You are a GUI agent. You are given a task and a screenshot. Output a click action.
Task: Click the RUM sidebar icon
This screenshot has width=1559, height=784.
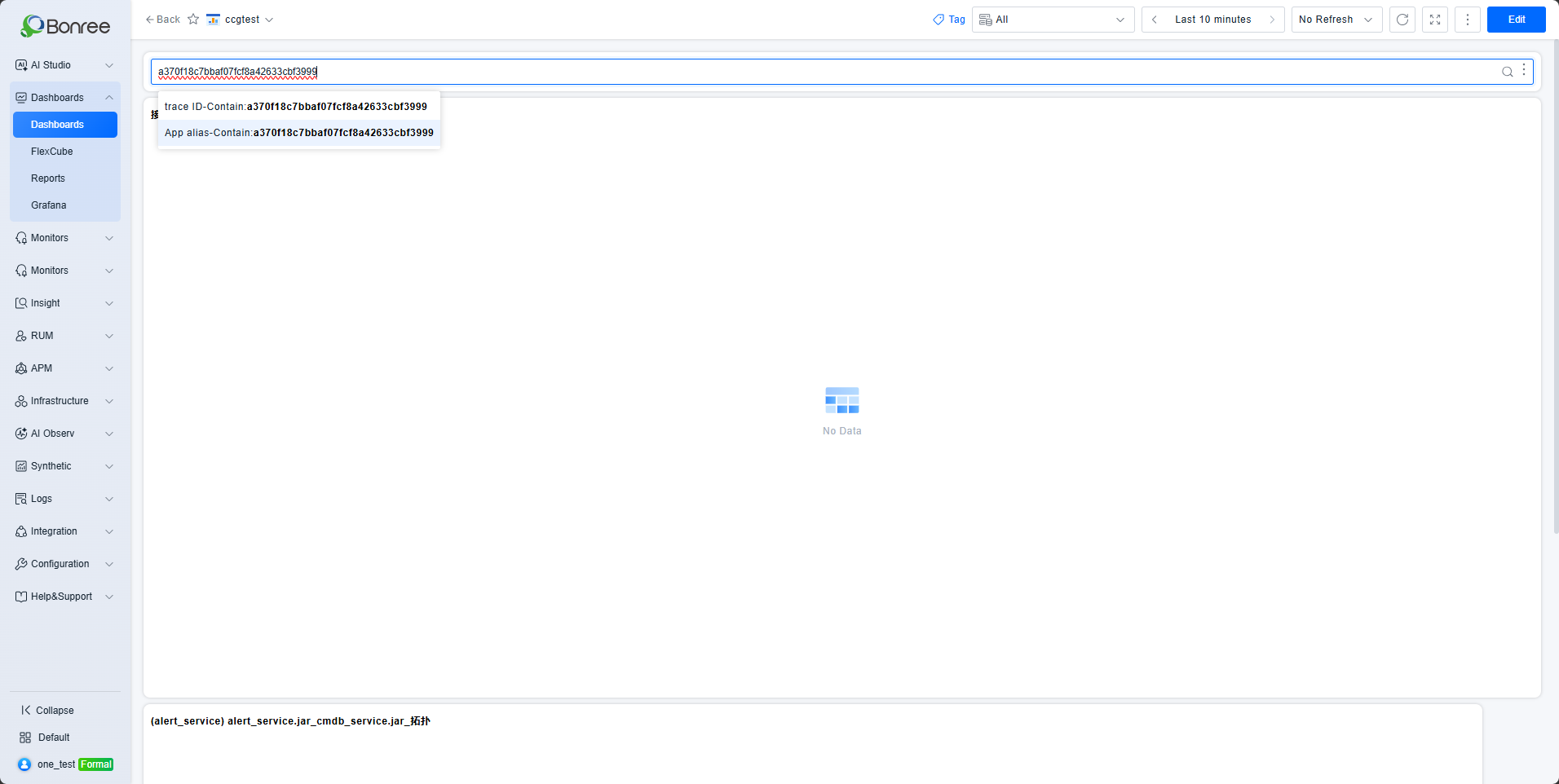pos(21,336)
